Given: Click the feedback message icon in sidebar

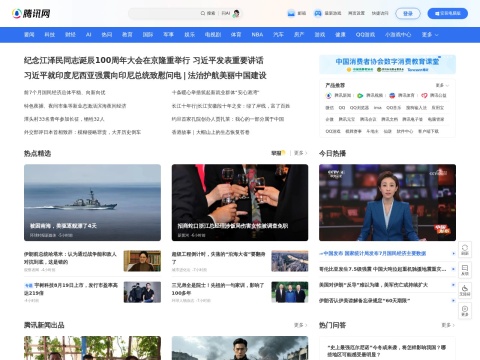Looking at the screenshot, I should tap(465, 270).
